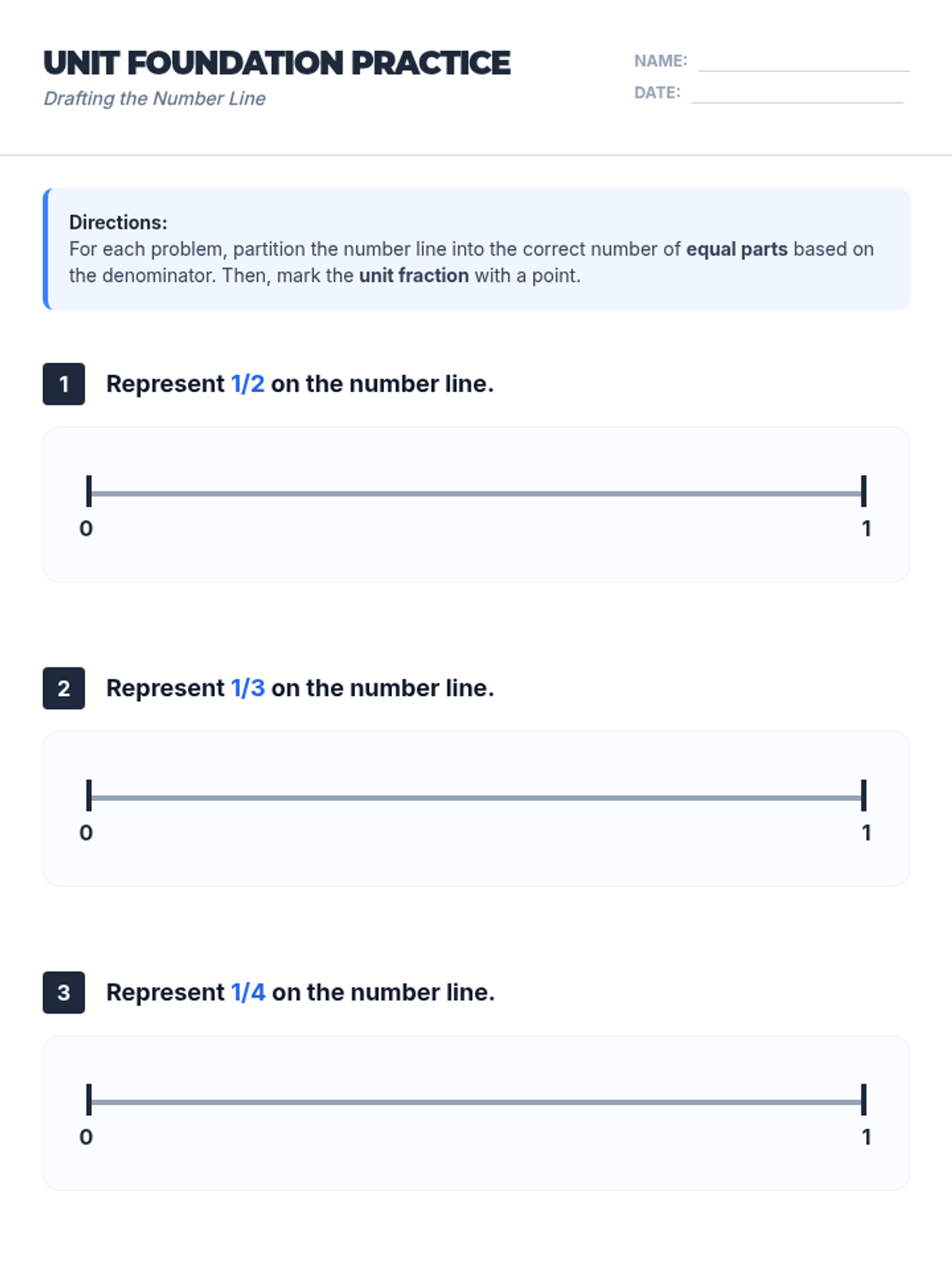The image size is (952, 1270).
Task: Click the midpoint of the 1/2 number line
Action: [x=476, y=494]
